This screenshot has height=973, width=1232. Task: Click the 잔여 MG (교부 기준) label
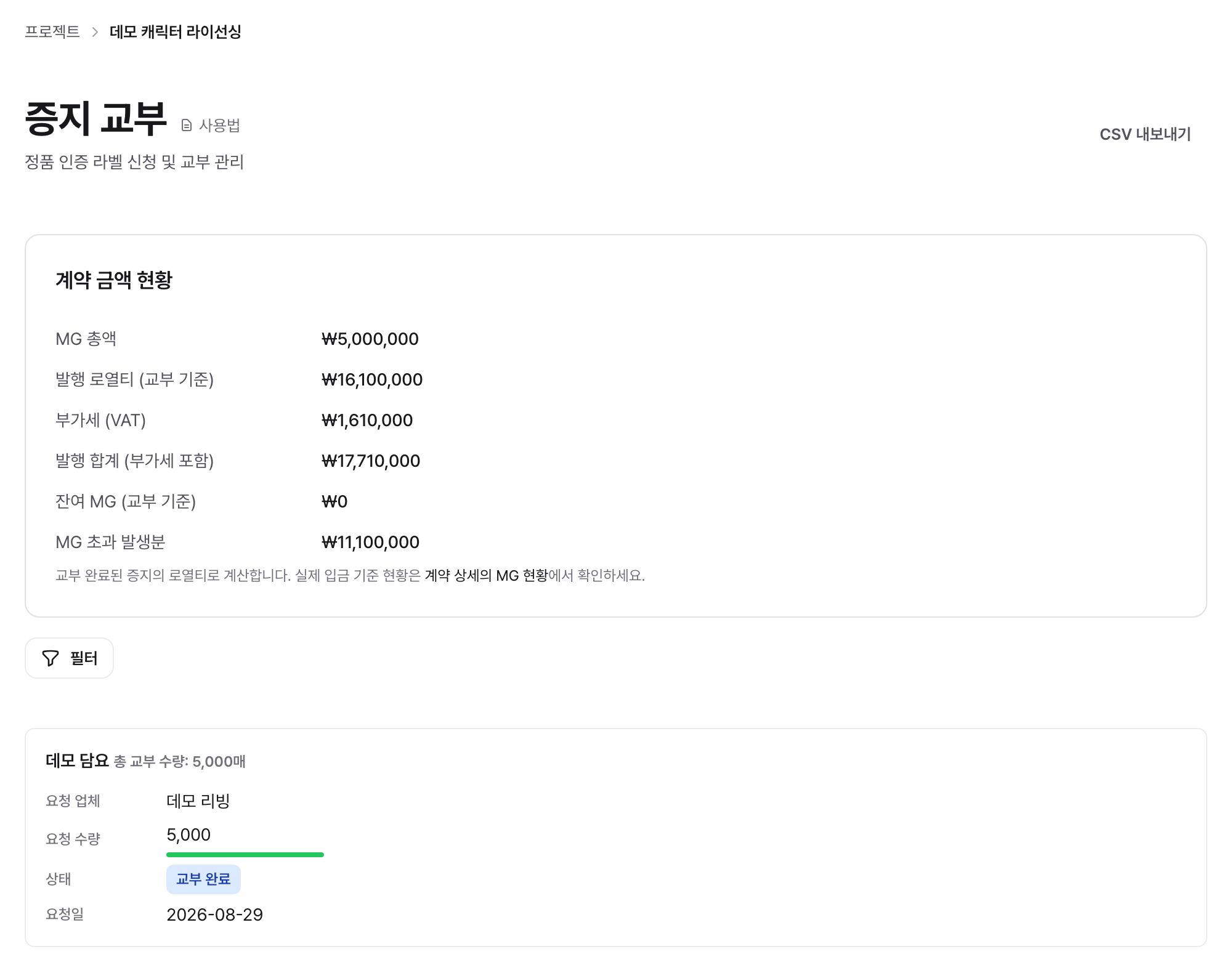click(x=126, y=501)
